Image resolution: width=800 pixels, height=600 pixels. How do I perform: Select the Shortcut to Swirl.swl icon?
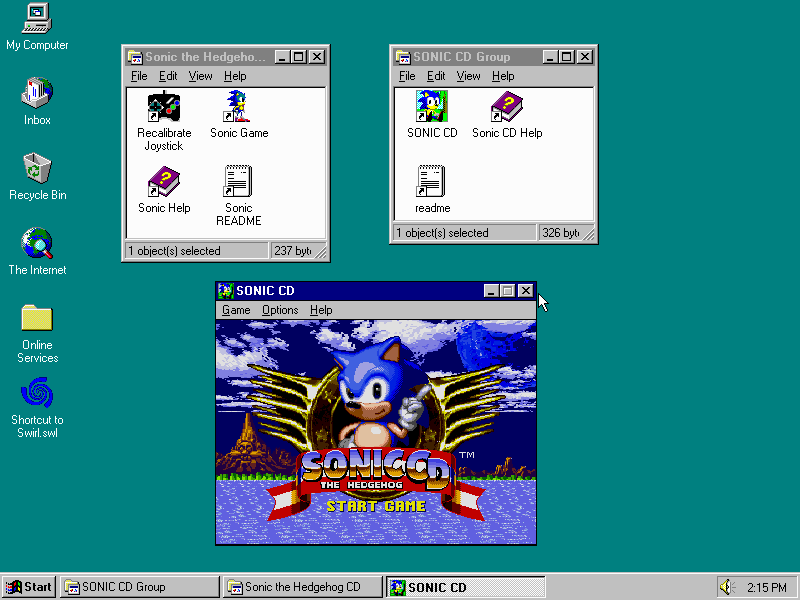37,392
